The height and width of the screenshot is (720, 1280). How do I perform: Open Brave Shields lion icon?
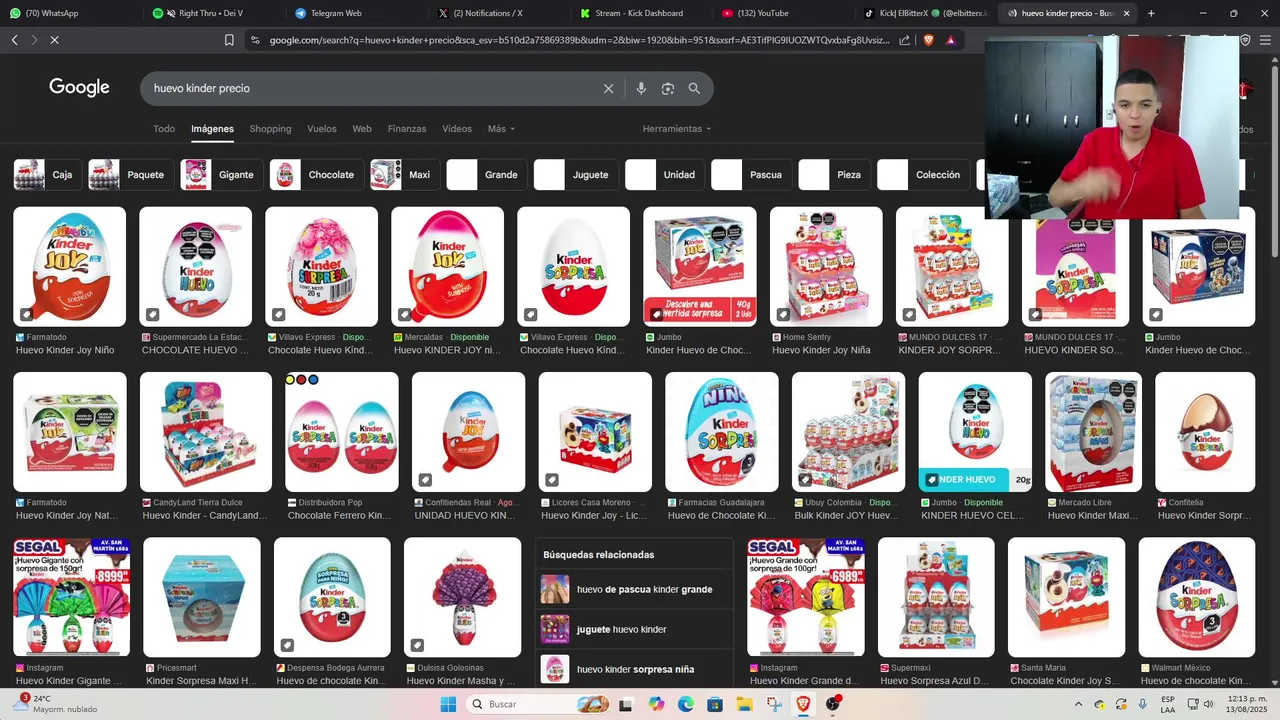[928, 40]
